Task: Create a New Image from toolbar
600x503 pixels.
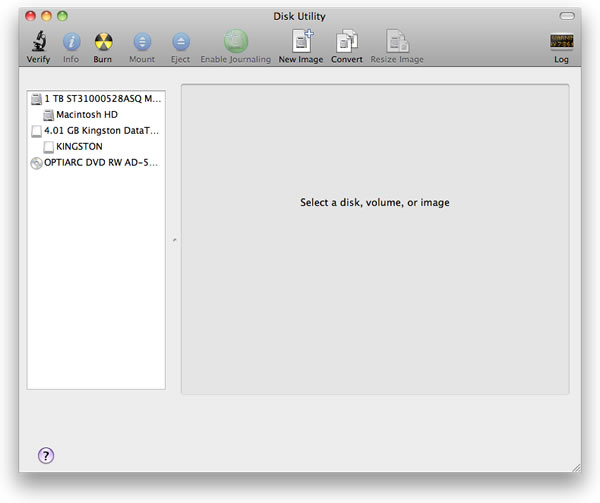Action: point(301,42)
